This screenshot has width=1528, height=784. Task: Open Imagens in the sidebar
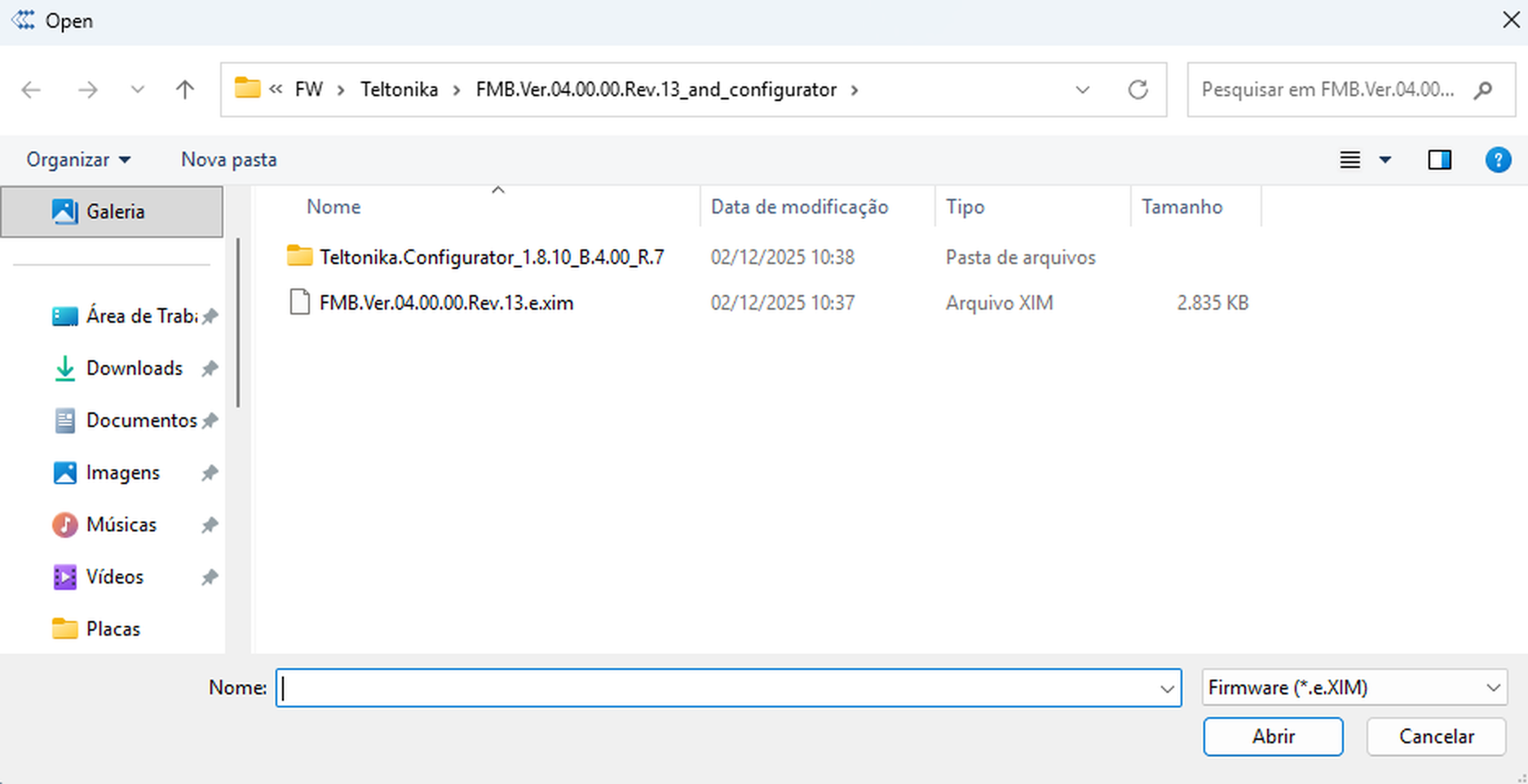pos(107,473)
